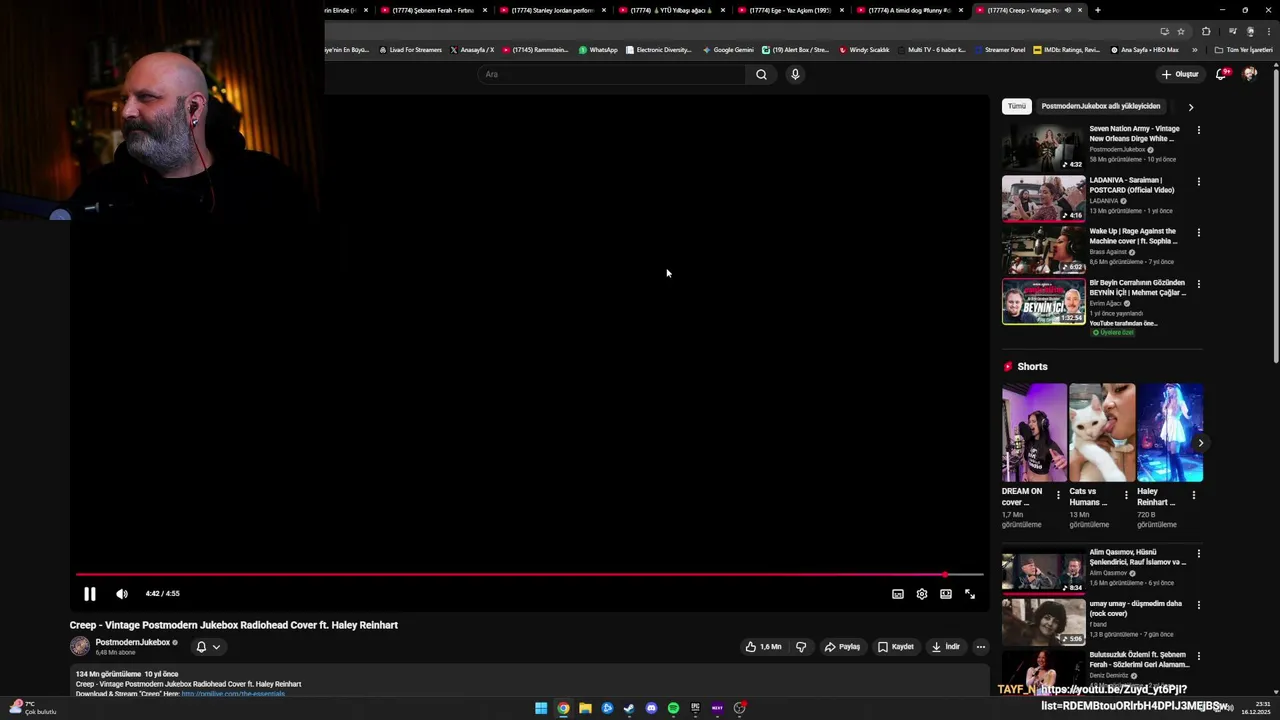The width and height of the screenshot is (1280, 720).
Task: Open Spotify from taskbar
Action: (673, 708)
